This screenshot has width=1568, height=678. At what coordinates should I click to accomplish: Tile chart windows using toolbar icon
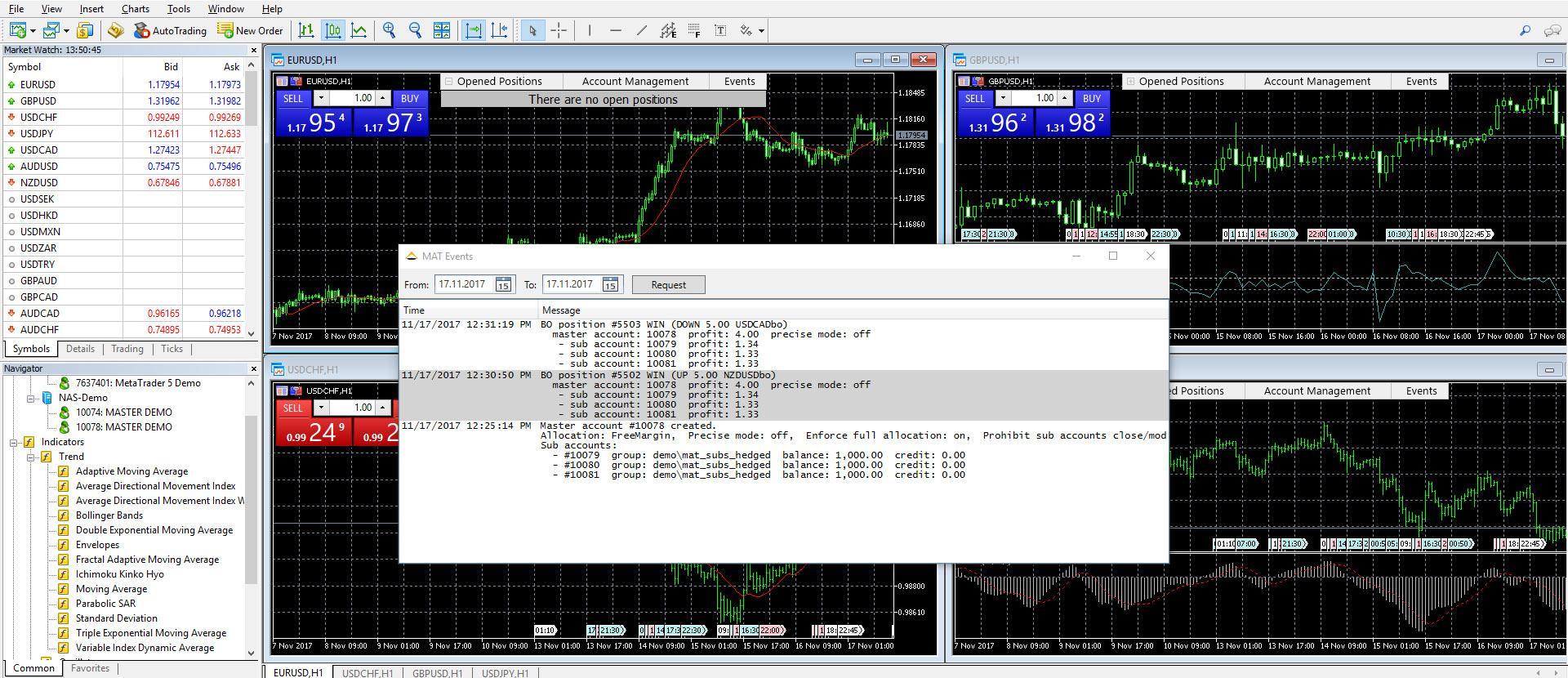pyautogui.click(x=442, y=31)
